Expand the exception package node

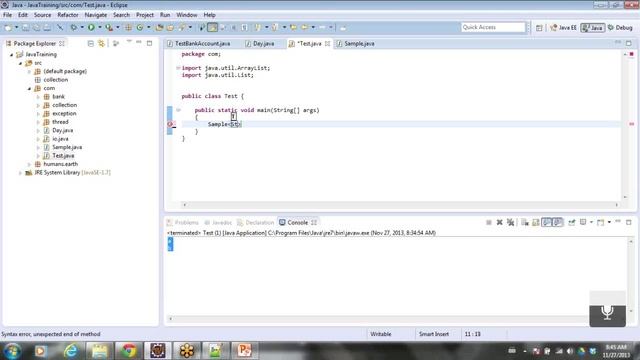click(38, 114)
